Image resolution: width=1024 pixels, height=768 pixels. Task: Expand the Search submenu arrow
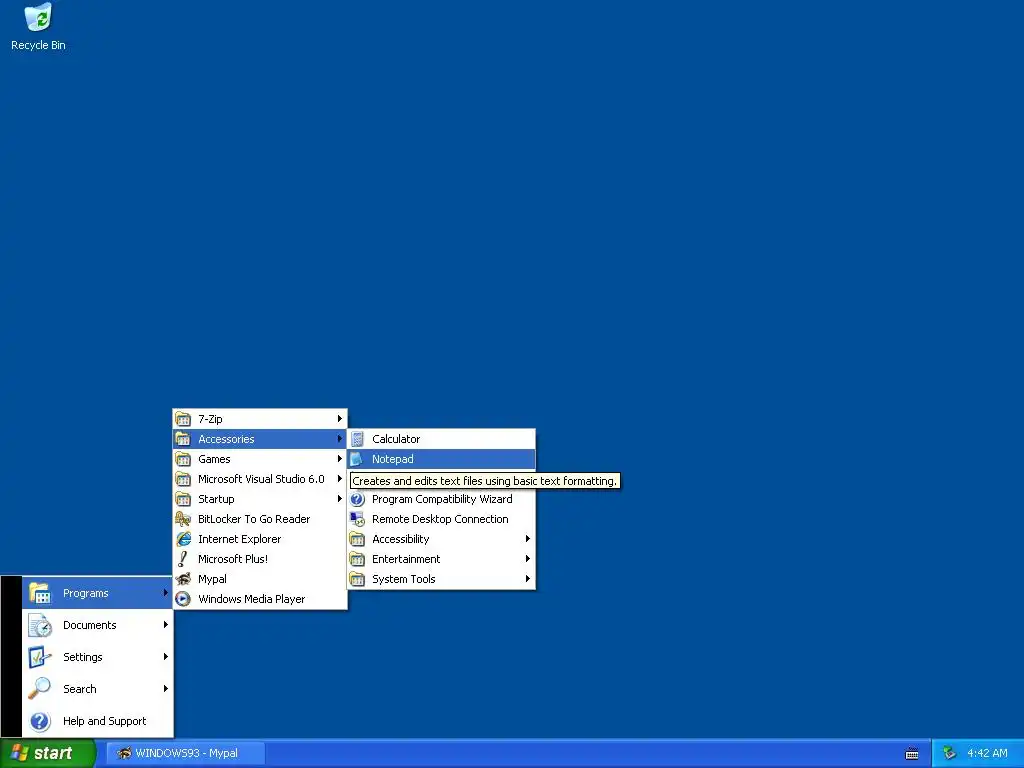point(166,689)
